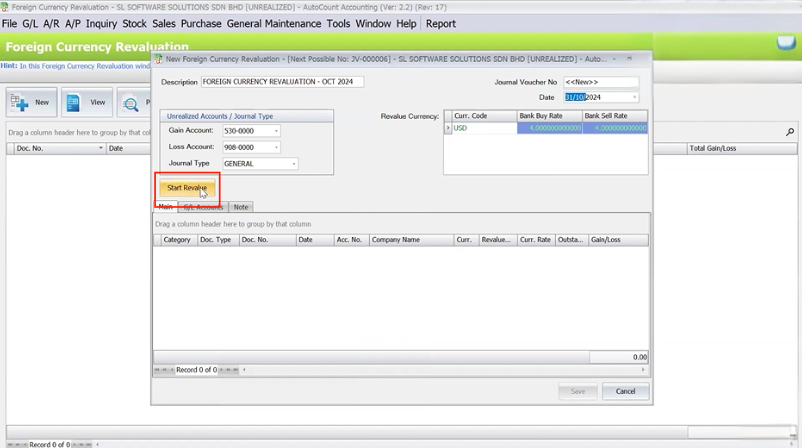
Task: Click the Cancel button
Action: (625, 391)
